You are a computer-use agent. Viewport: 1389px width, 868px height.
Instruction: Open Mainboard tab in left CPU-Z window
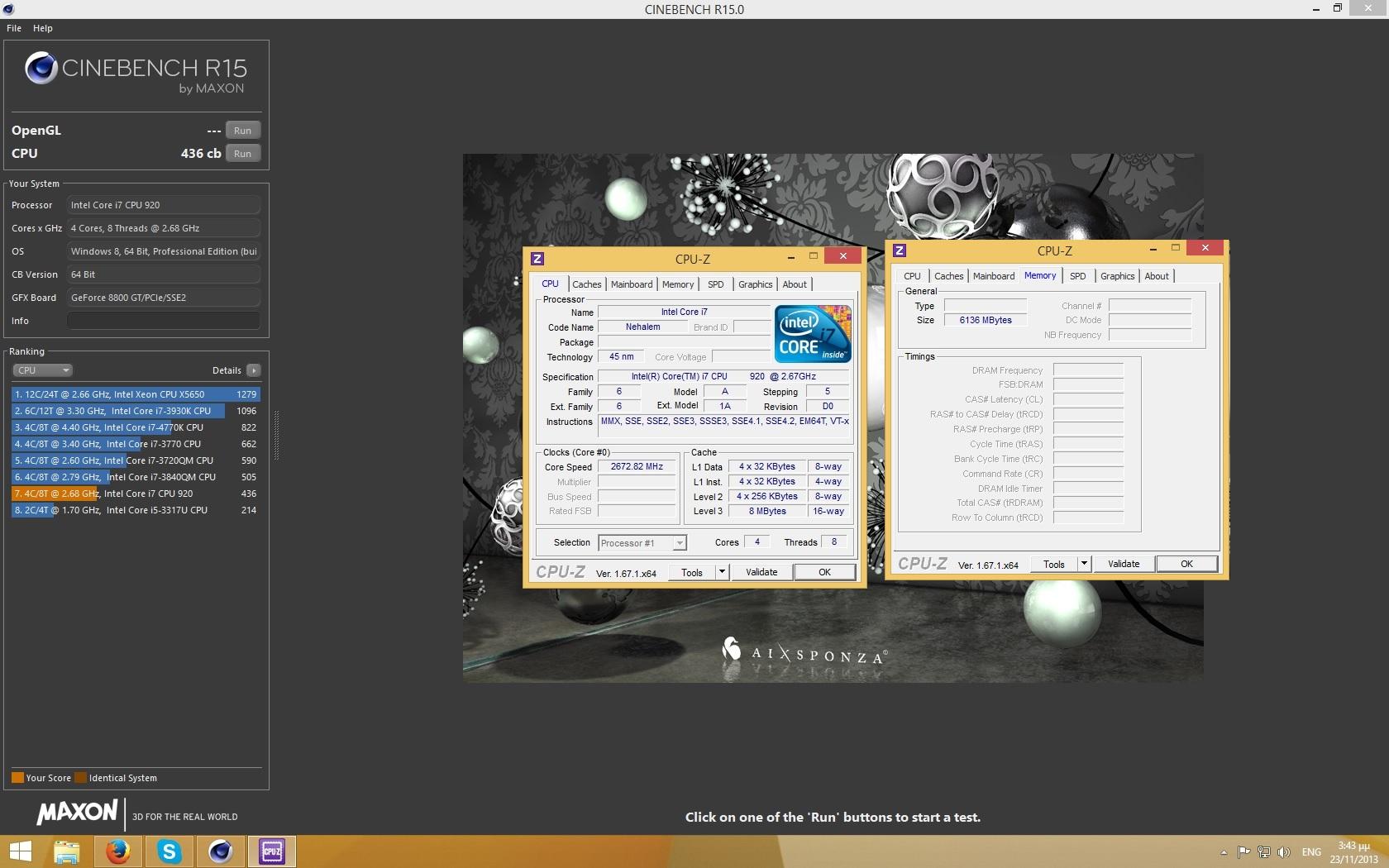[x=632, y=284]
